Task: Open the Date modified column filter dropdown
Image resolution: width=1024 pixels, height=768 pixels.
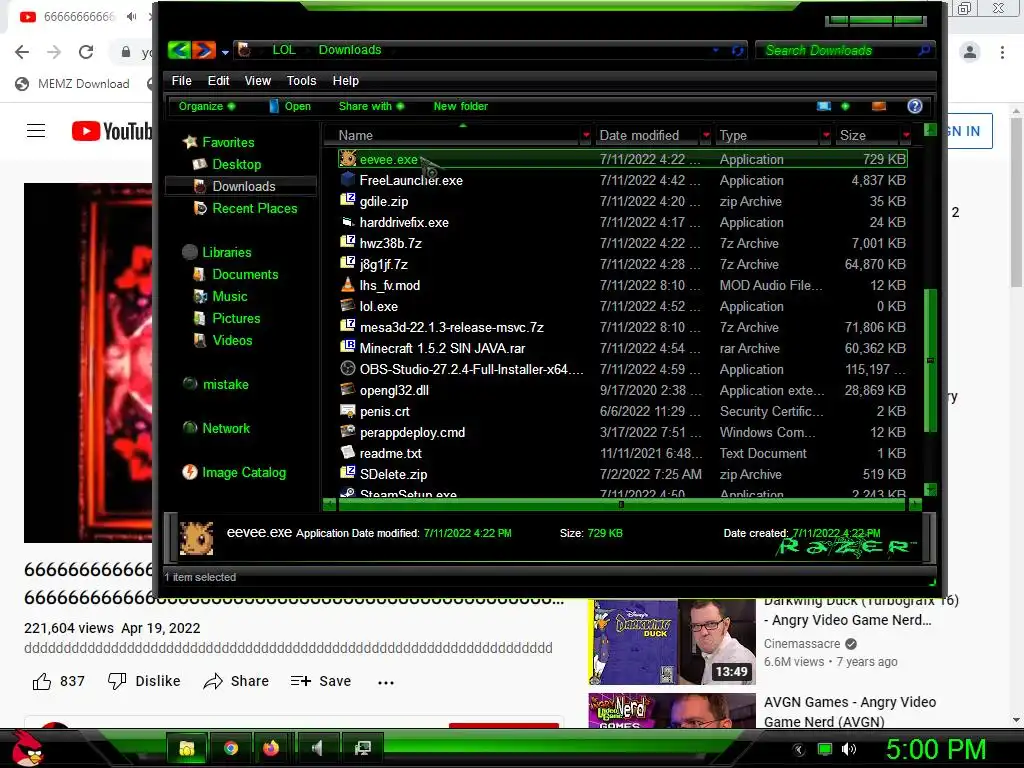Action: click(706, 135)
